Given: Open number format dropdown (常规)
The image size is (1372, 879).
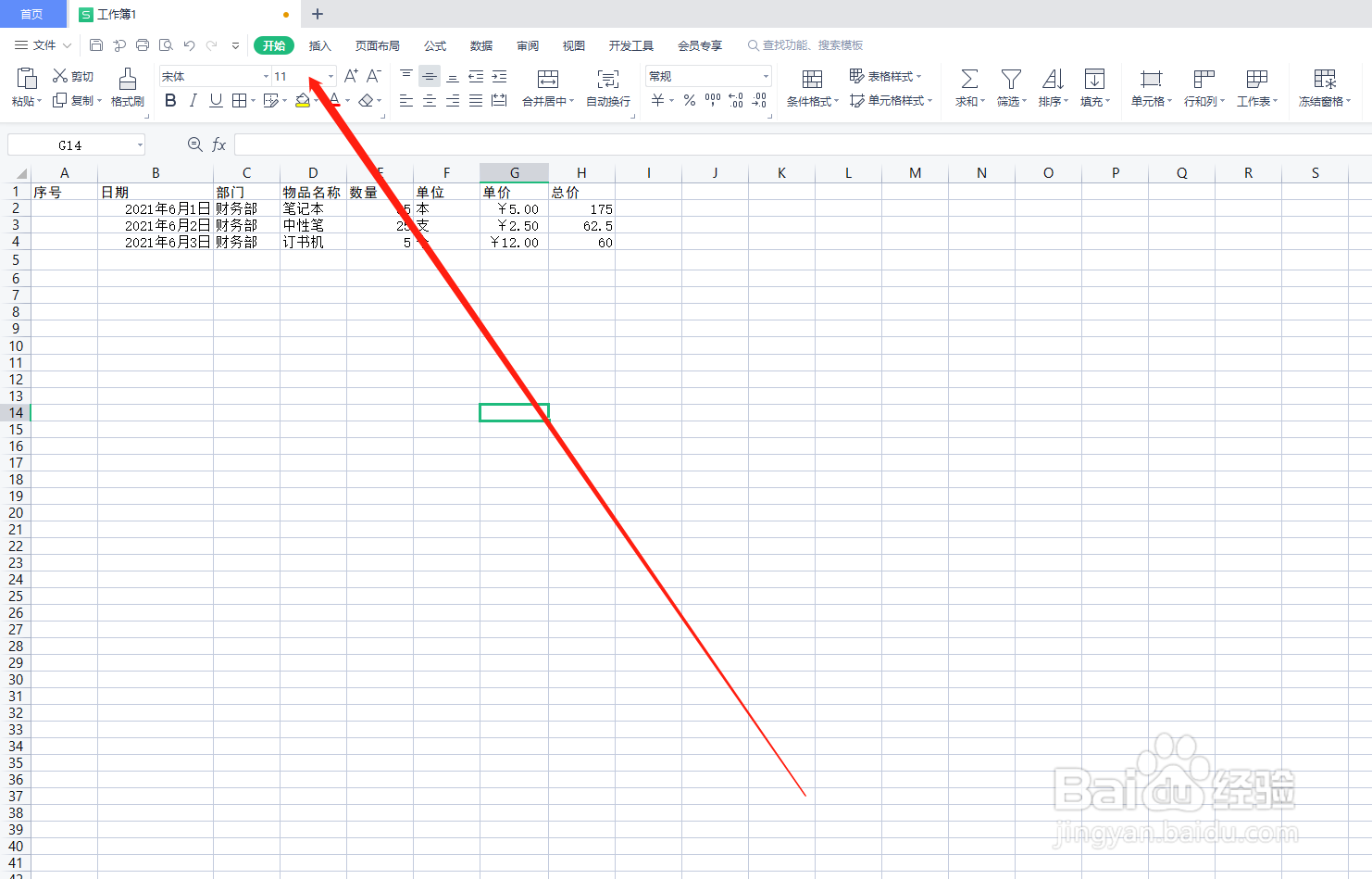Looking at the screenshot, I should coord(766,76).
